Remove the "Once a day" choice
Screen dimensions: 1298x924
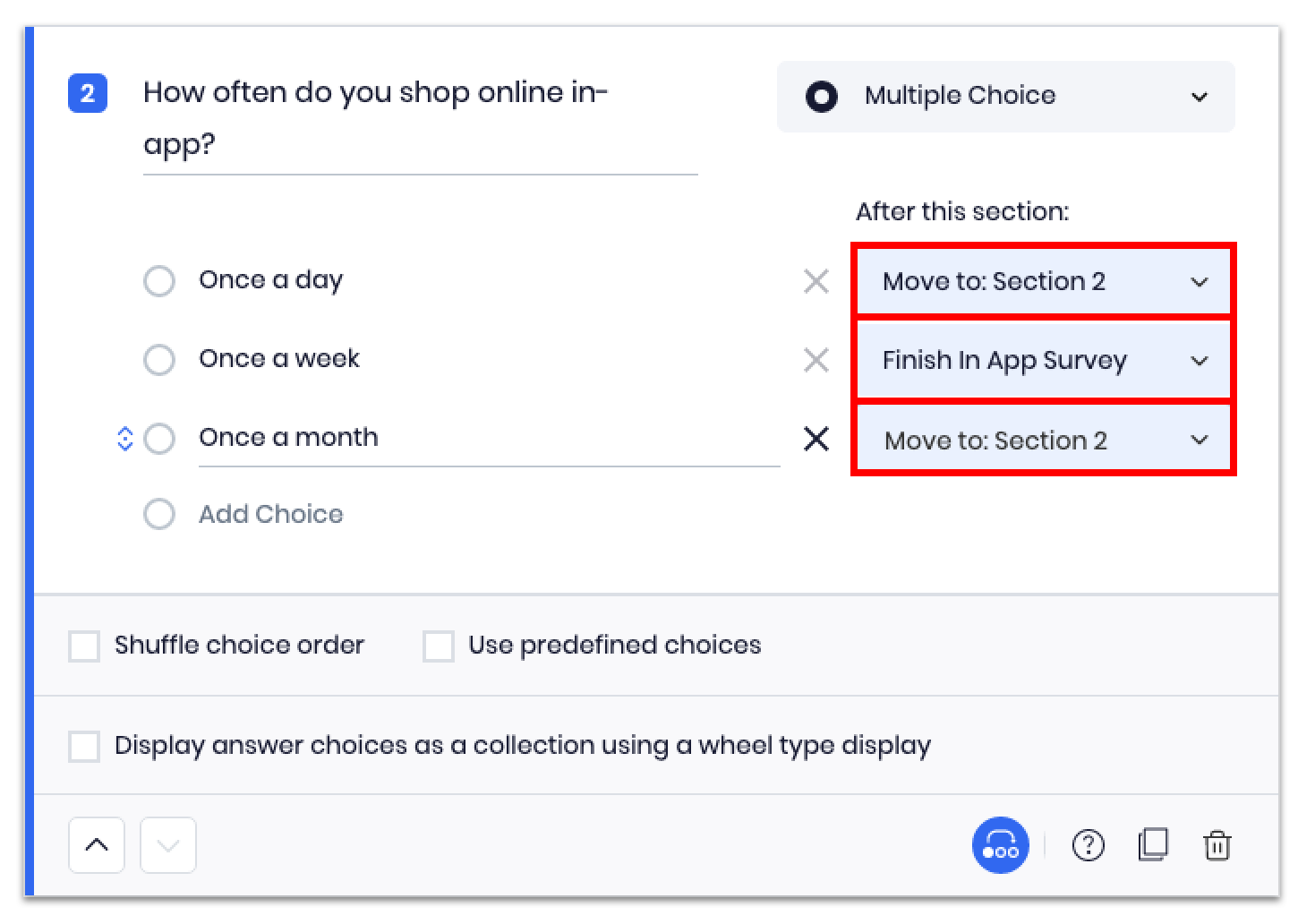[816, 282]
